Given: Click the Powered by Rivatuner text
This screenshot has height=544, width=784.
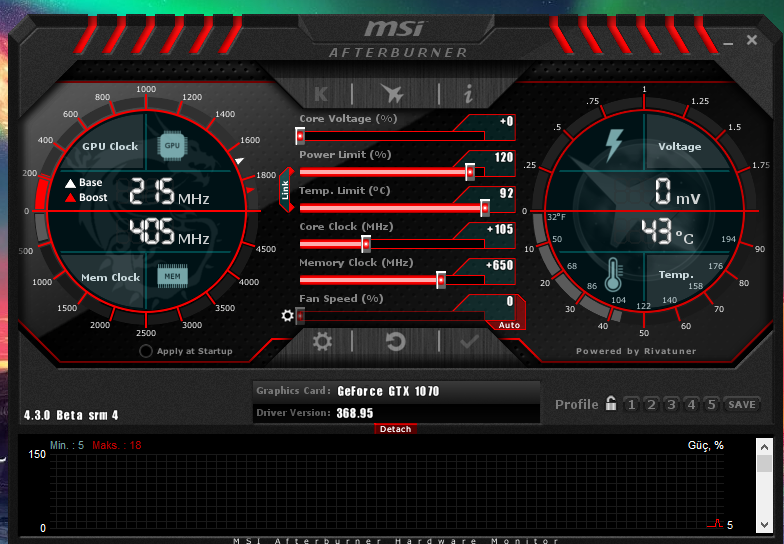Looking at the screenshot, I should click(636, 351).
